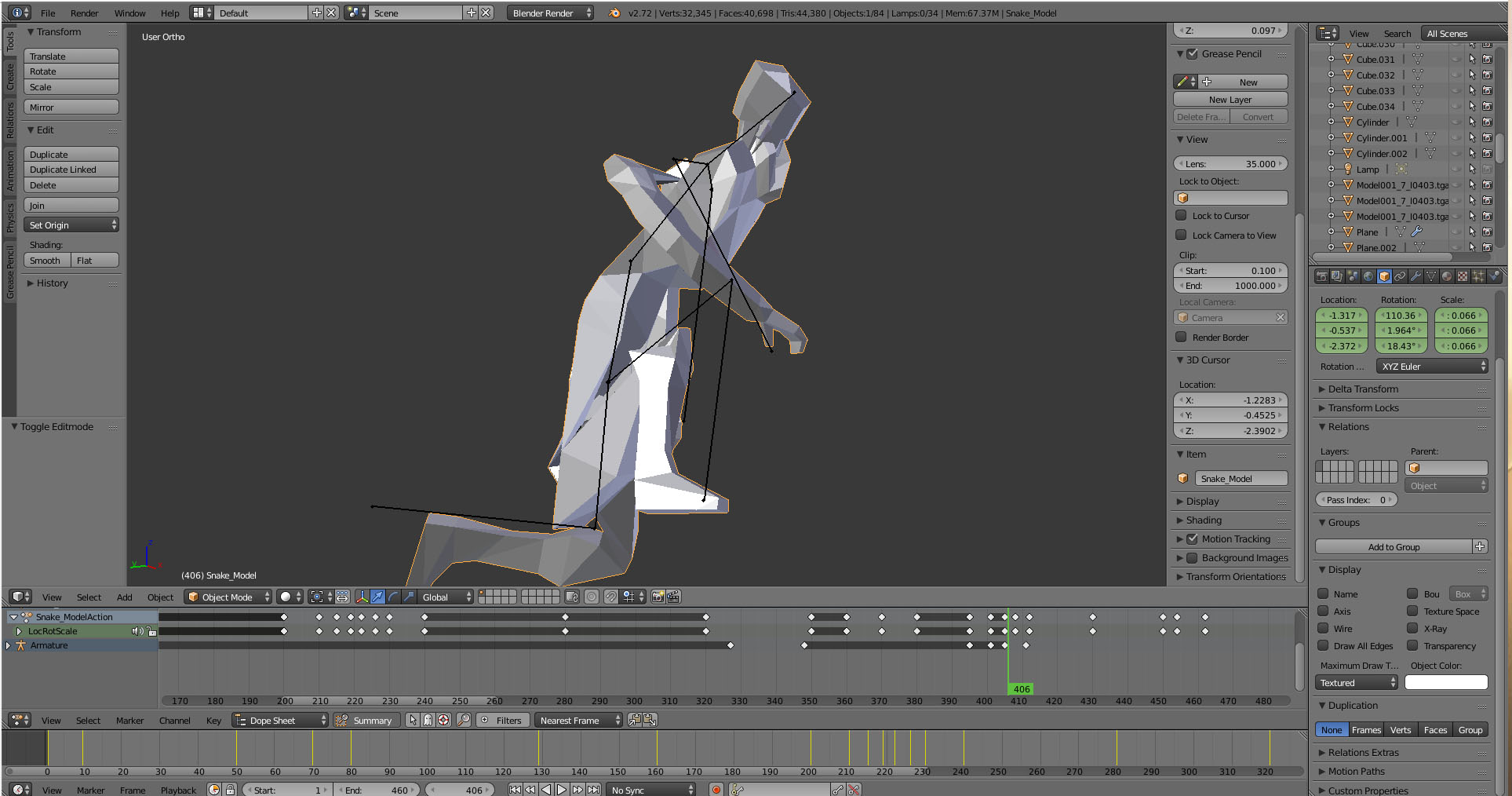Open the Render menu
1512x796 pixels.
(85, 13)
